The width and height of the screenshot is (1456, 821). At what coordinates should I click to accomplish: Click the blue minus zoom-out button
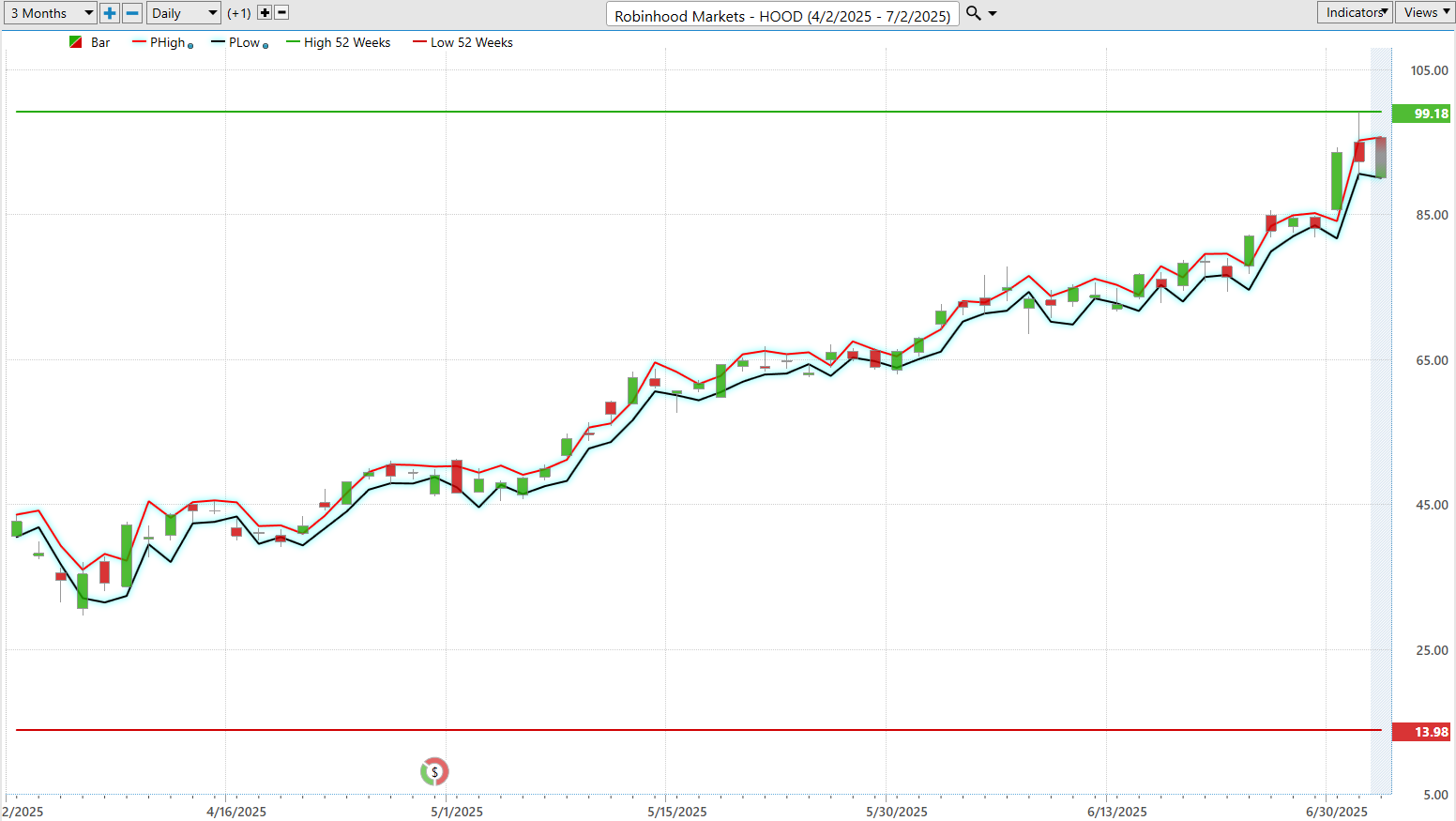[x=132, y=13]
